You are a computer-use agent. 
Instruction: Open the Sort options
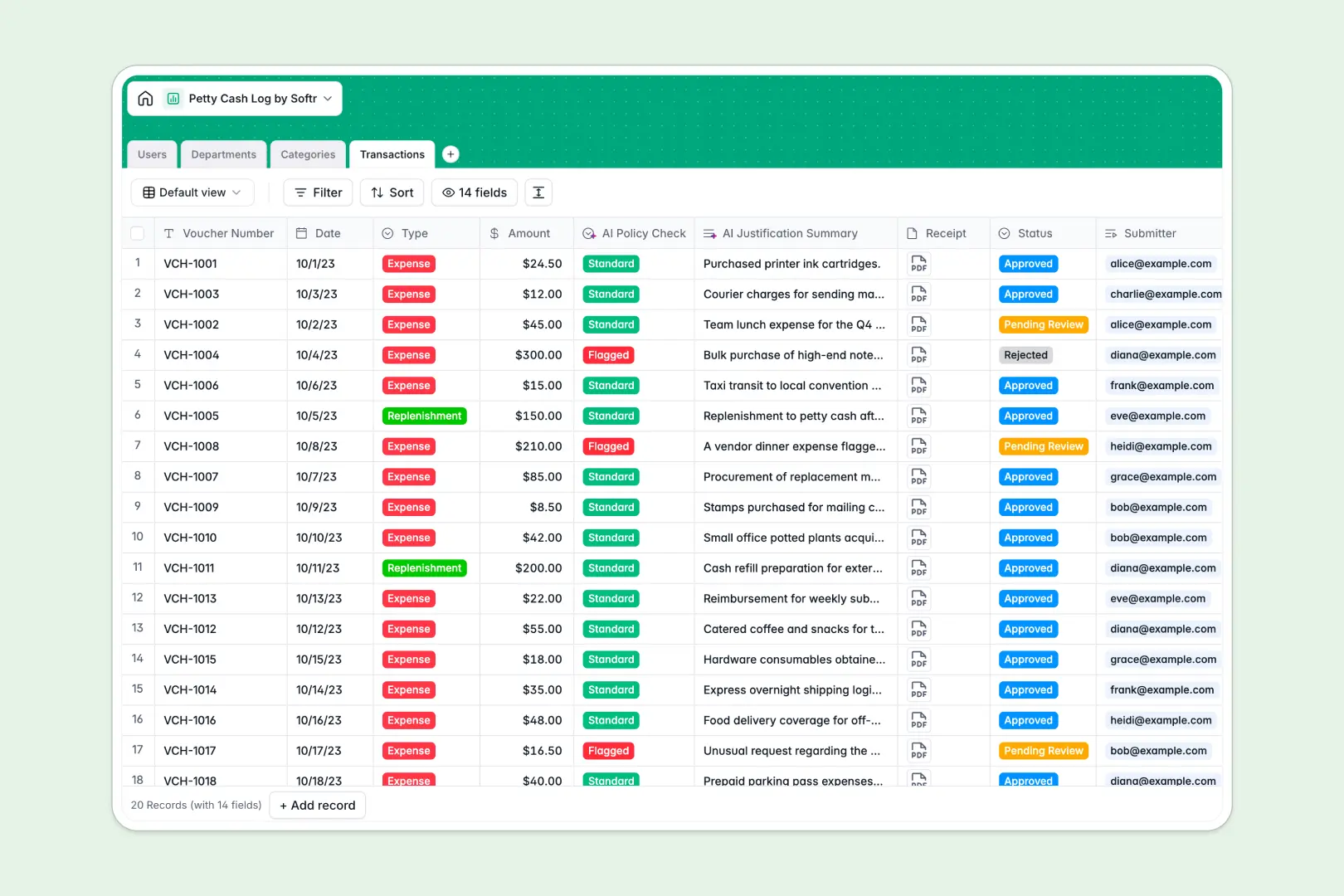[392, 192]
